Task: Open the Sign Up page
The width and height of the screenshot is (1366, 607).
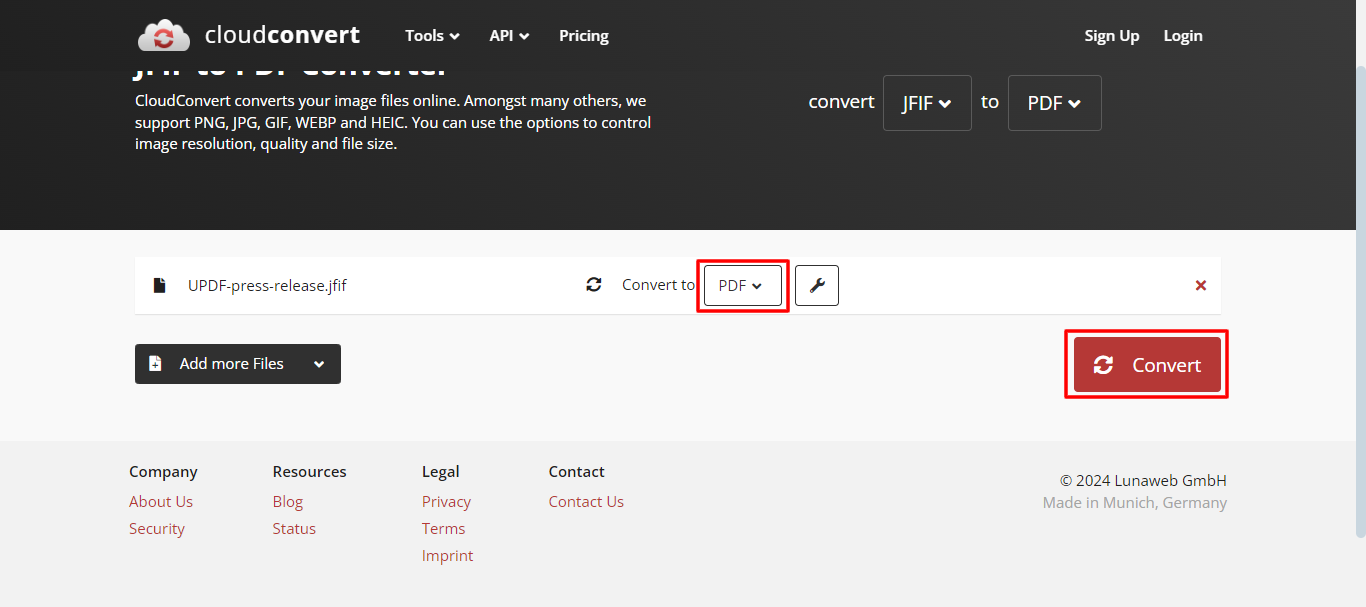Action: [1111, 35]
